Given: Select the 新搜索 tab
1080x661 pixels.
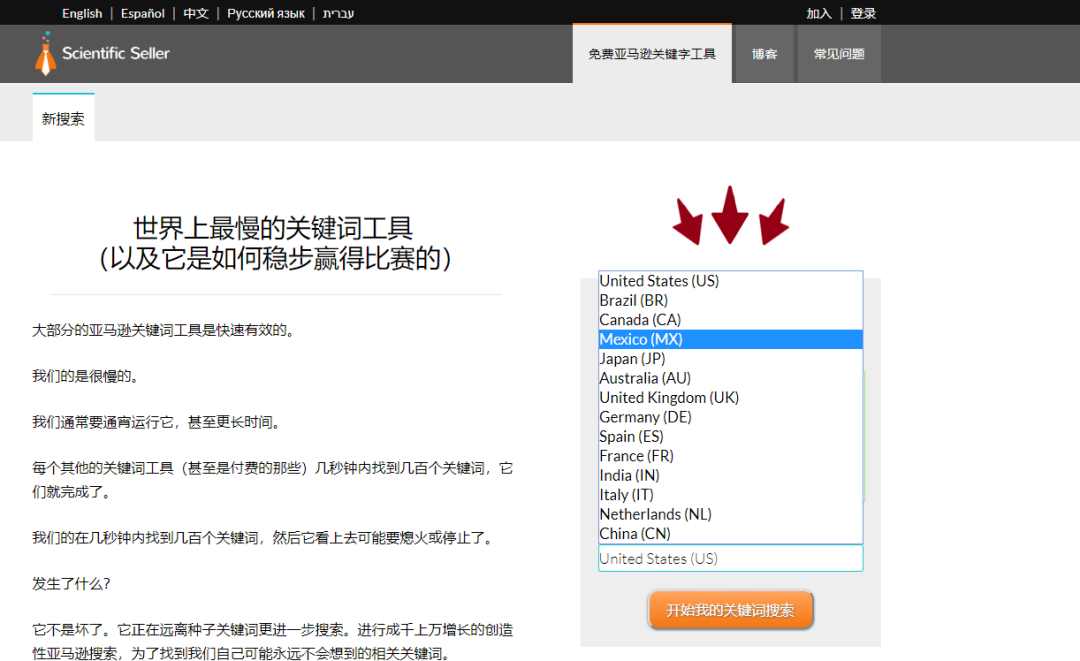Looking at the screenshot, I should click(x=63, y=119).
